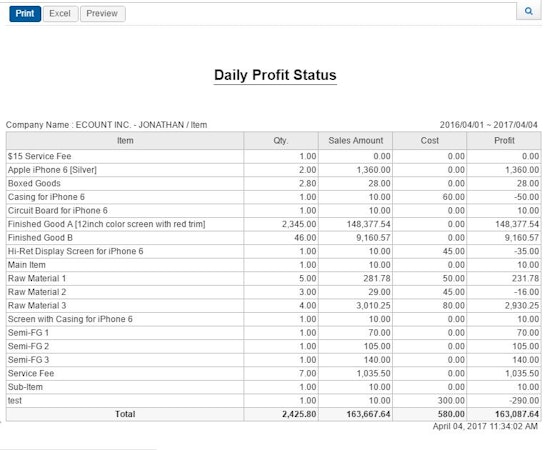Click the cost 300.00 in test row

click(451, 401)
